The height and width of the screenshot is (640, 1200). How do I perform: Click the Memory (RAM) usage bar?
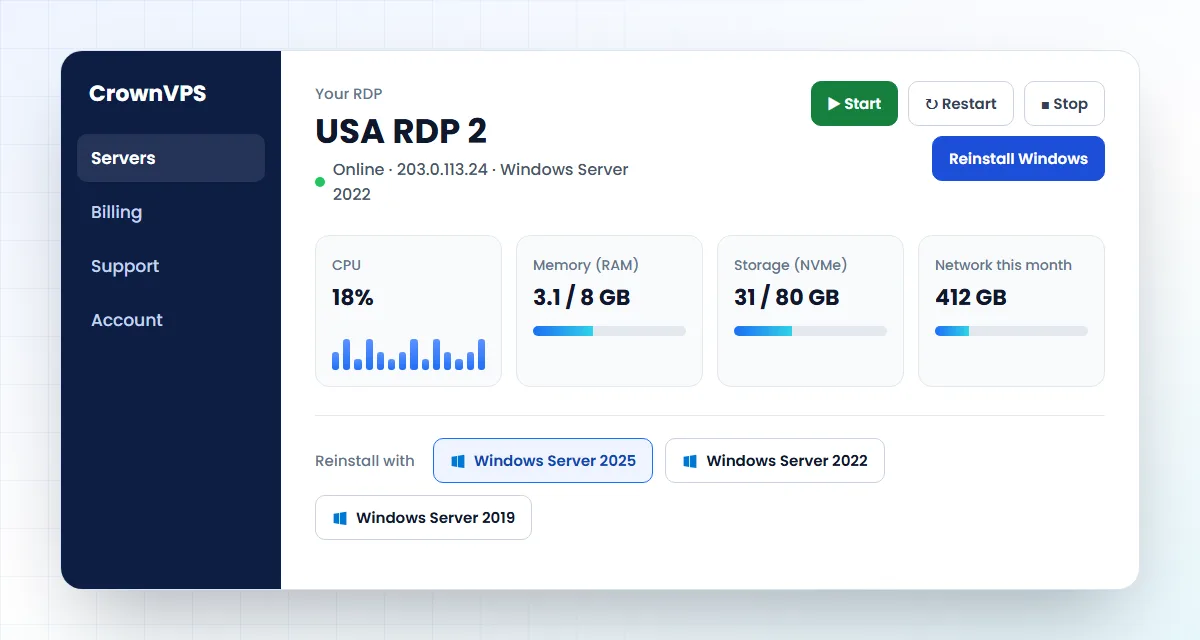click(609, 331)
